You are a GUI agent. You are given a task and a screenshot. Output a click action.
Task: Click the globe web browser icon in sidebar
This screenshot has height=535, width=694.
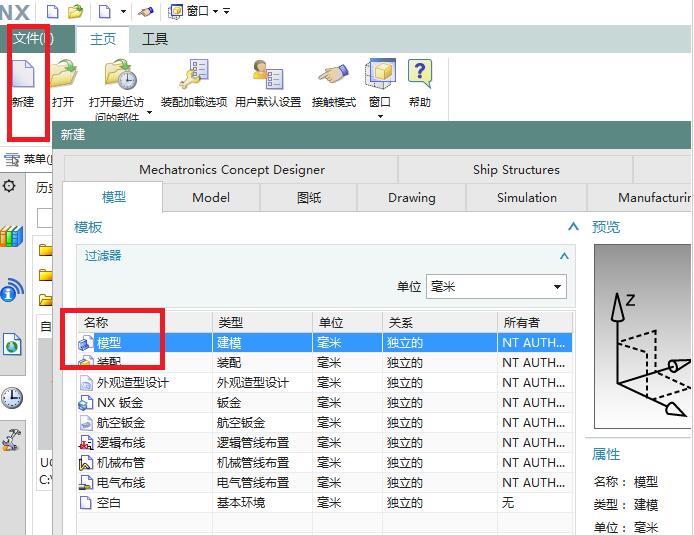coord(11,346)
